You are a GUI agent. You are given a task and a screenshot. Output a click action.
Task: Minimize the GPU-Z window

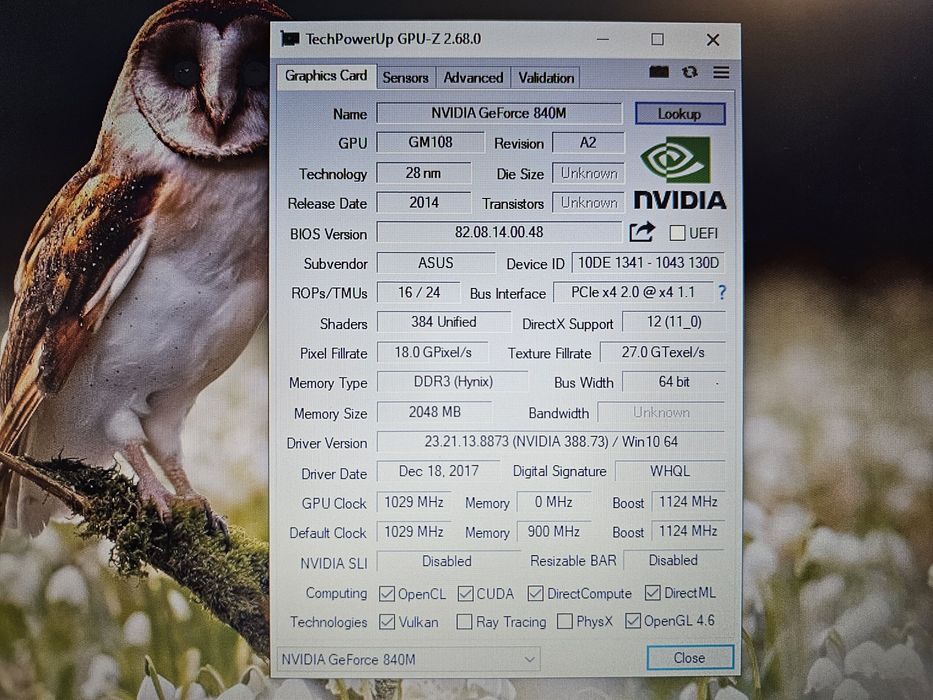pos(603,39)
